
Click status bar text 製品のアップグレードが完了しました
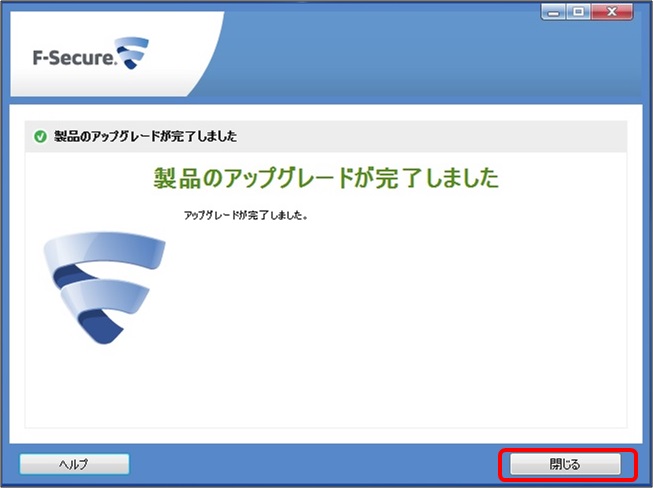(x=145, y=136)
